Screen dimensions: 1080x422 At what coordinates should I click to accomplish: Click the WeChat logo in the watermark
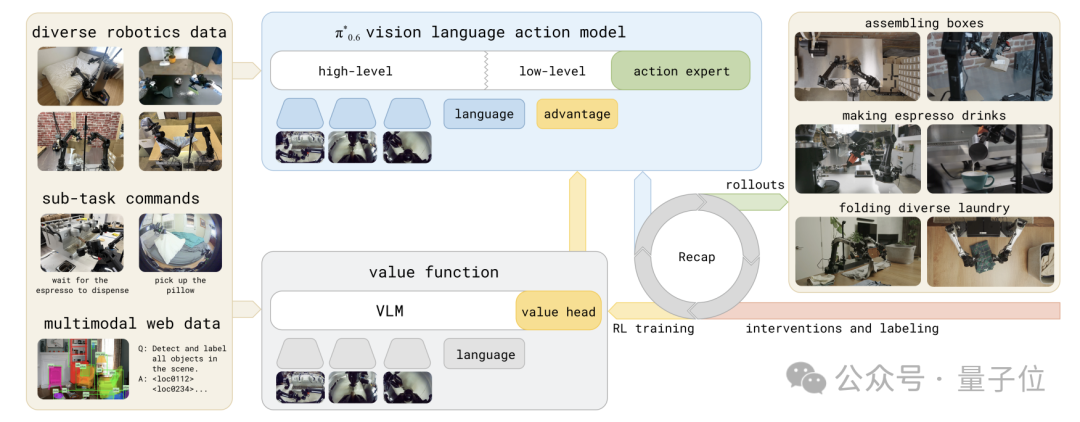pos(806,378)
